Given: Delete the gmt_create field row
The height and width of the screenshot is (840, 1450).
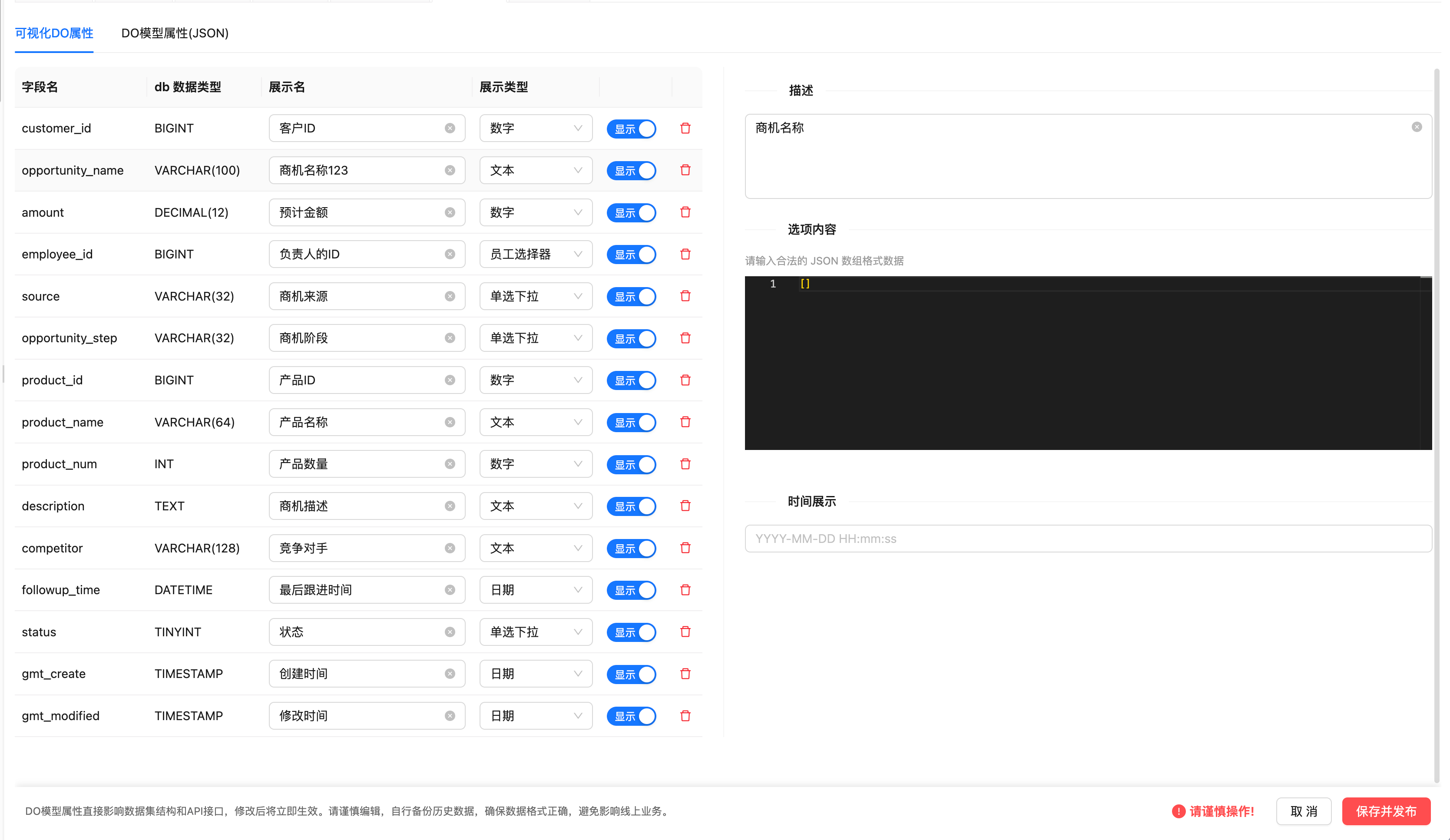Looking at the screenshot, I should pyautogui.click(x=685, y=674).
